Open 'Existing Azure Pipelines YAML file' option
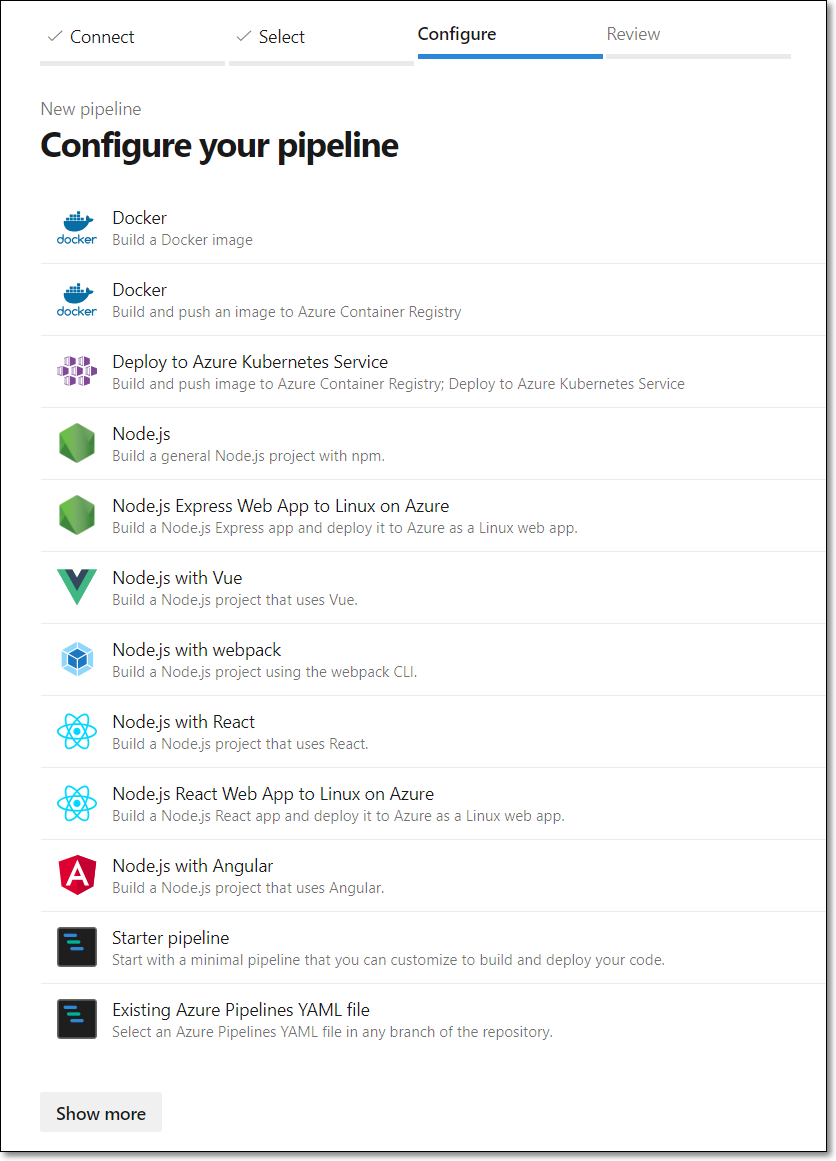Screen dimensions: 836x1161 point(241,1009)
